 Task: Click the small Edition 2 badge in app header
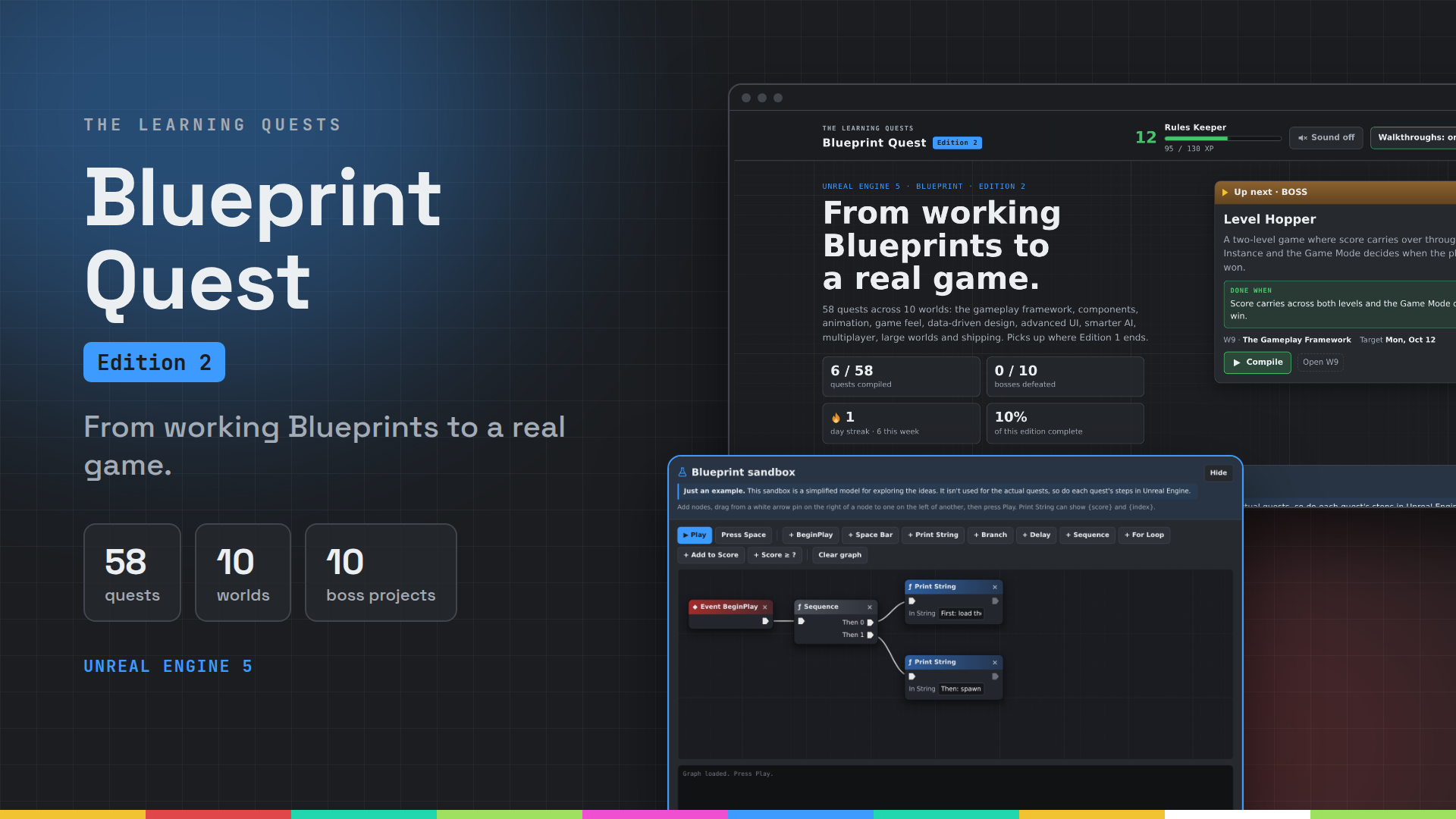(957, 143)
